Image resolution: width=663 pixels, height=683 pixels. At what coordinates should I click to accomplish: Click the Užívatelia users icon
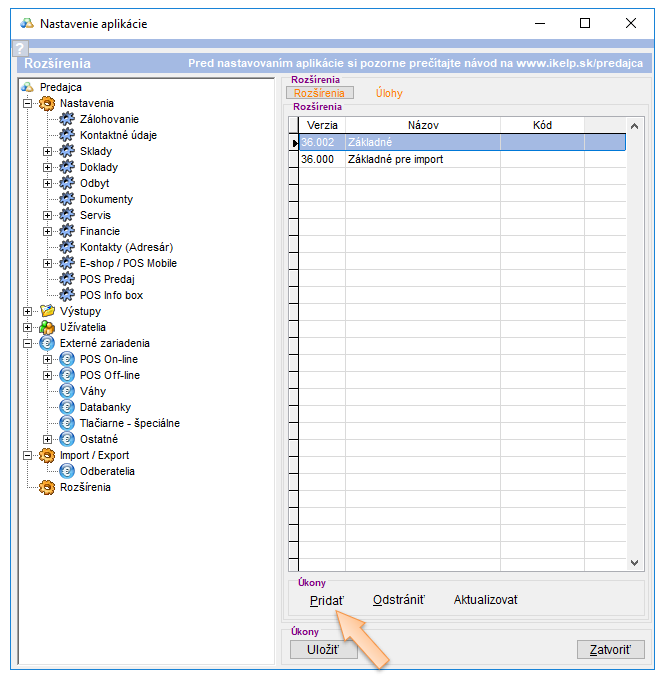click(47, 327)
